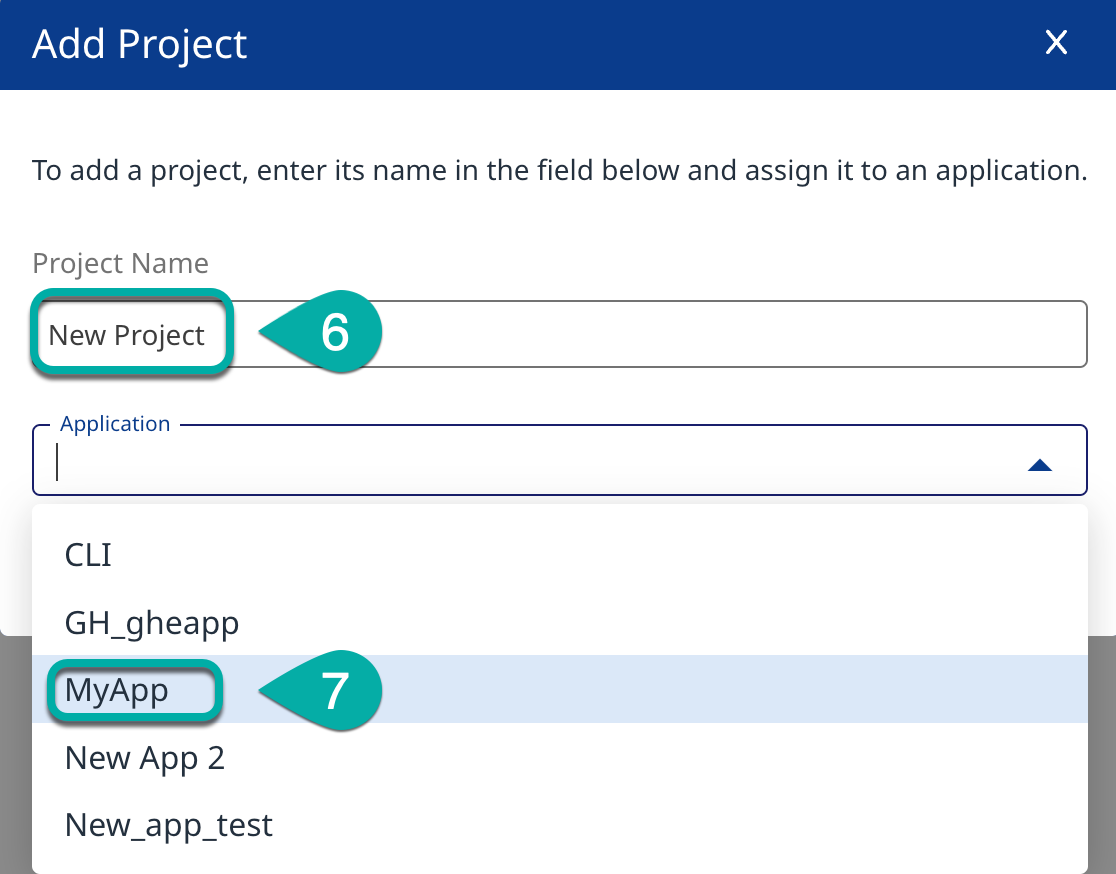This screenshot has width=1116, height=874.
Task: Click the instruction text about adding a project
Action: click(x=558, y=170)
